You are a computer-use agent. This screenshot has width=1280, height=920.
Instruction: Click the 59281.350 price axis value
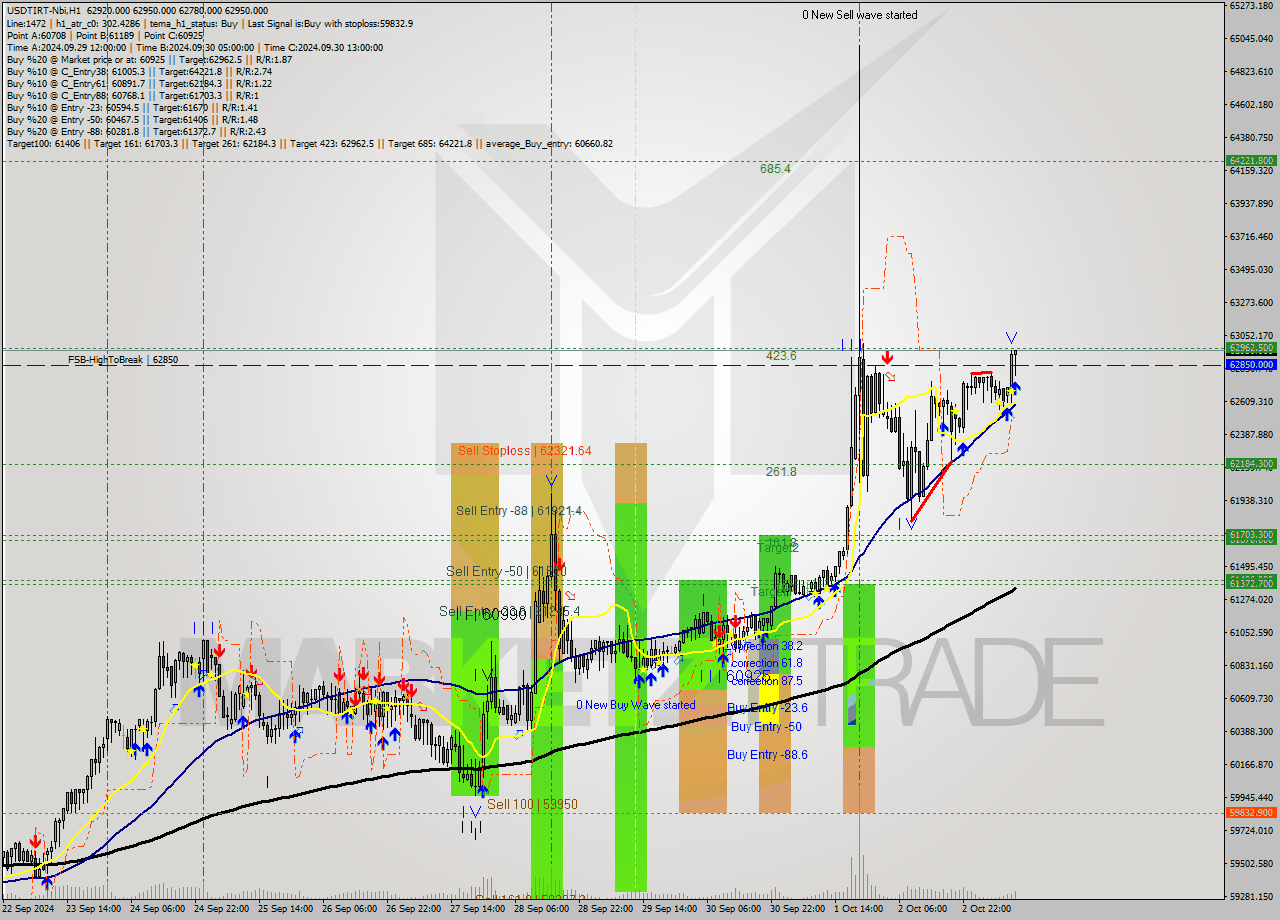1251,896
